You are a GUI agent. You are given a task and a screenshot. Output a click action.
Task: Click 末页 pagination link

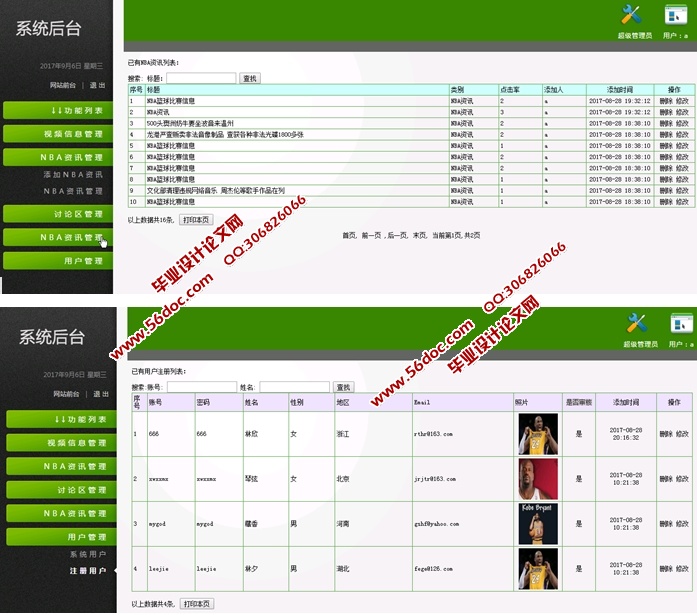coord(420,235)
